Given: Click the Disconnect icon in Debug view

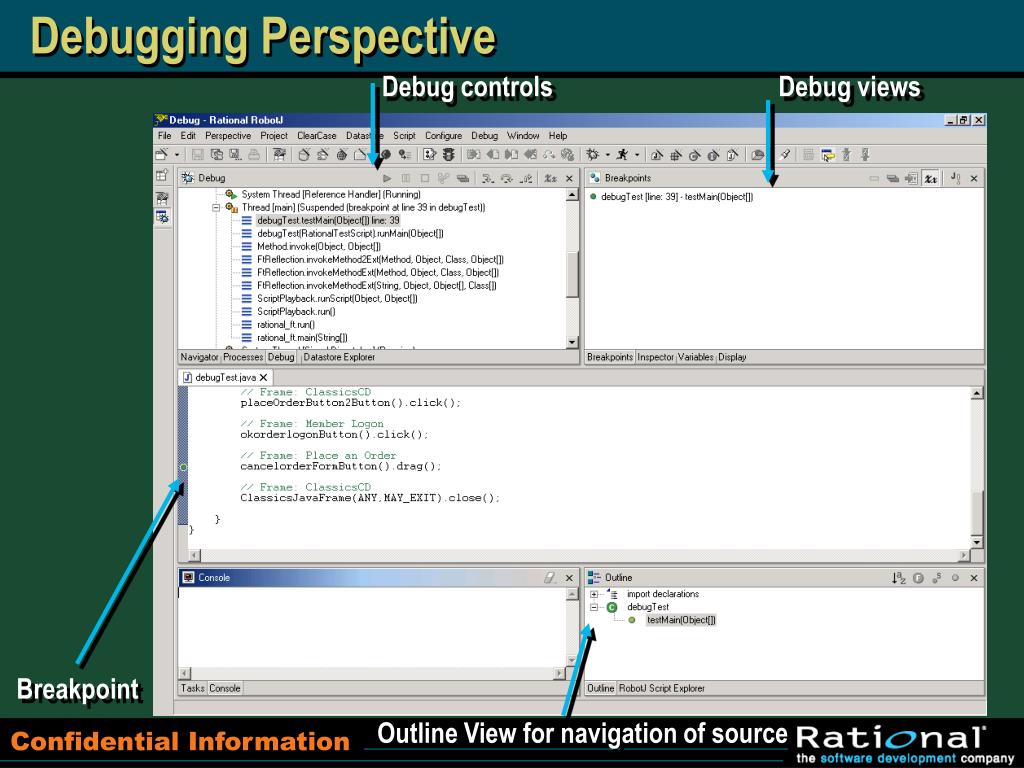Looking at the screenshot, I should click(443, 178).
